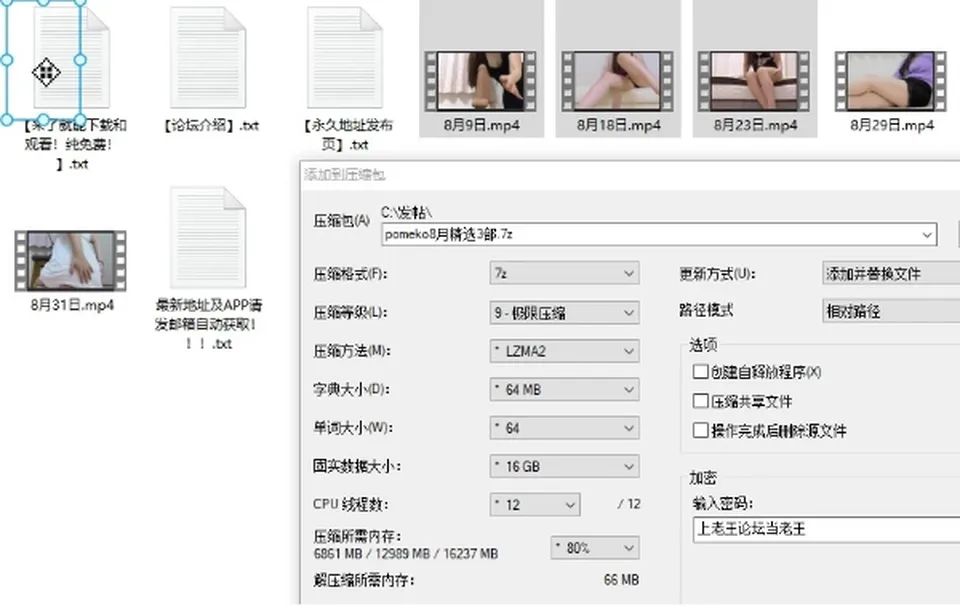The height and width of the screenshot is (606, 960).
Task: Click the 8月31日.mp4 filename label
Action: click(x=72, y=305)
